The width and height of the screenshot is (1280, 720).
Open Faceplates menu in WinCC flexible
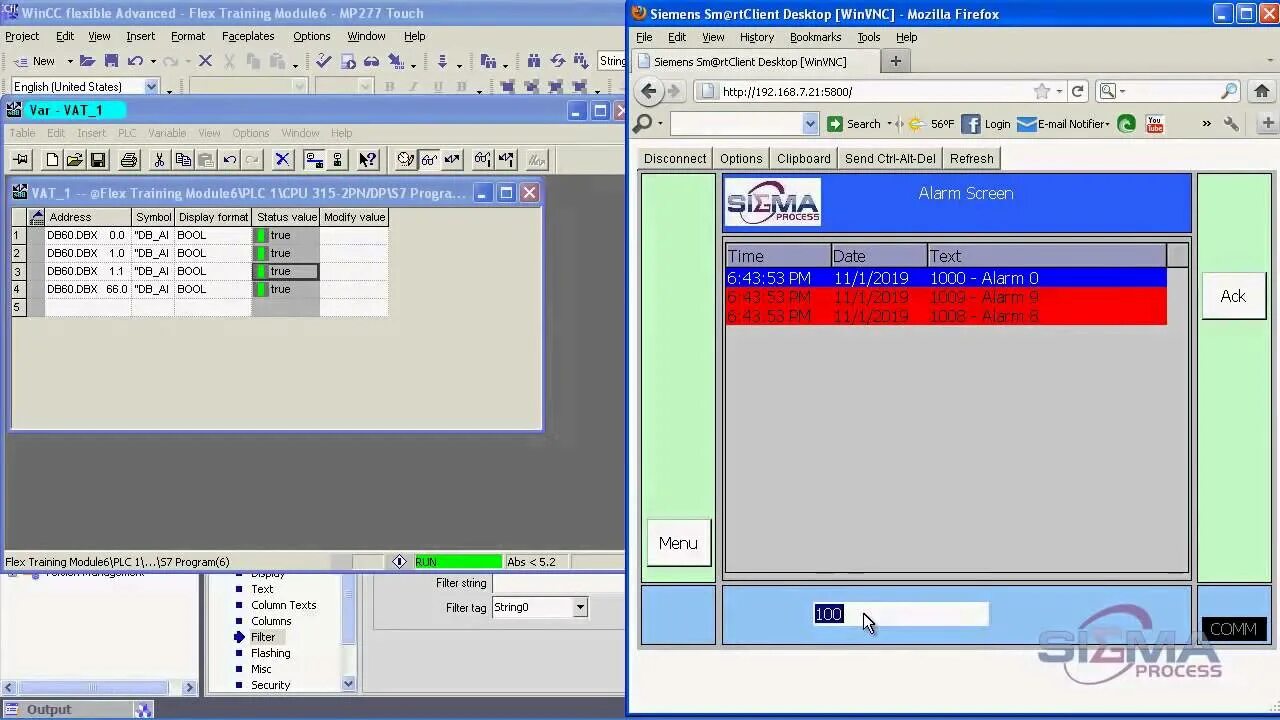(x=248, y=36)
